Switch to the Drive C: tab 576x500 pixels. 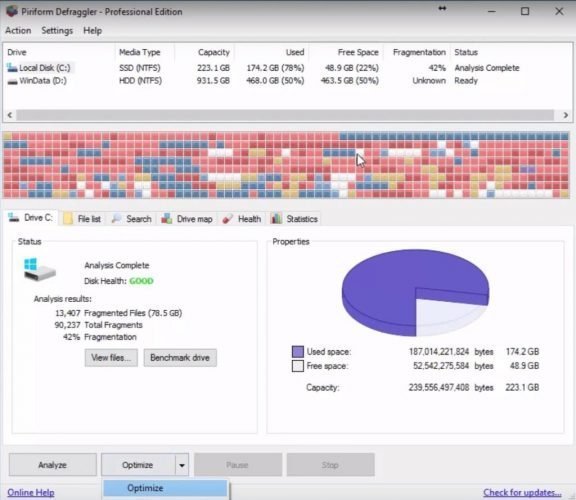[31, 218]
